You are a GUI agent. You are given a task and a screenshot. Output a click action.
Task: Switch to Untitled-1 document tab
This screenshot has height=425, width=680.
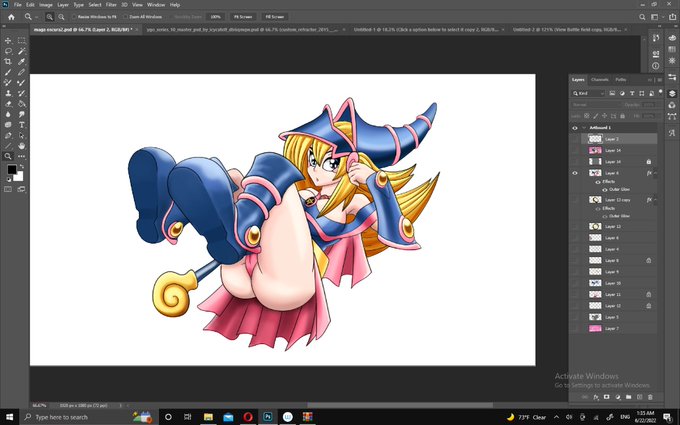426,29
